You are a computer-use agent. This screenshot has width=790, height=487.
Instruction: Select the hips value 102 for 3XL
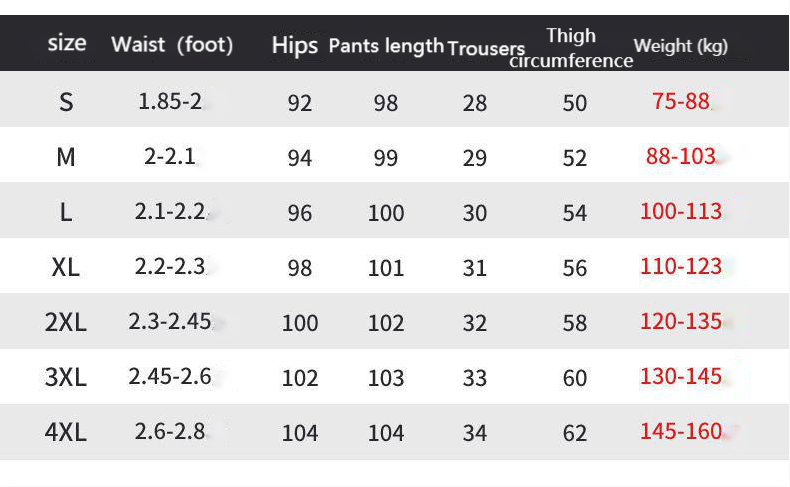click(x=300, y=378)
